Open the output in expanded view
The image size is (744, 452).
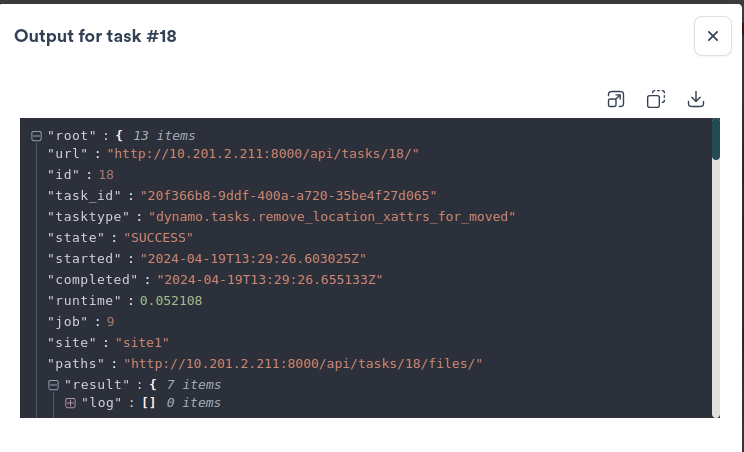[x=616, y=99]
